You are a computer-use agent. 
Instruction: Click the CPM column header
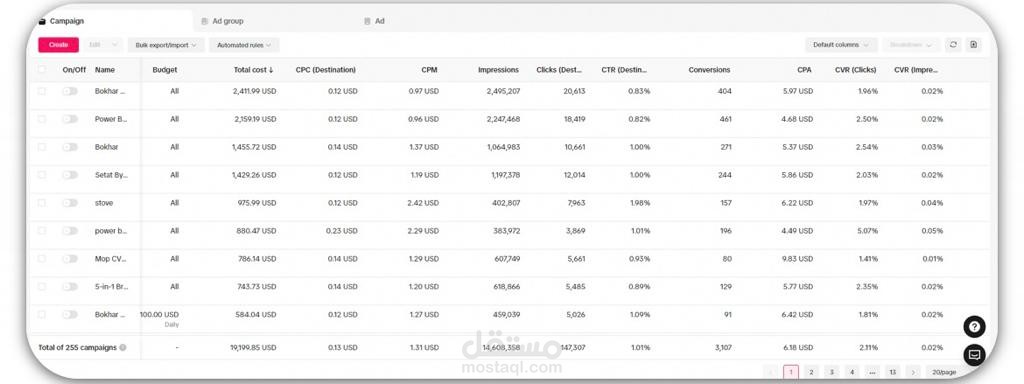click(x=429, y=70)
